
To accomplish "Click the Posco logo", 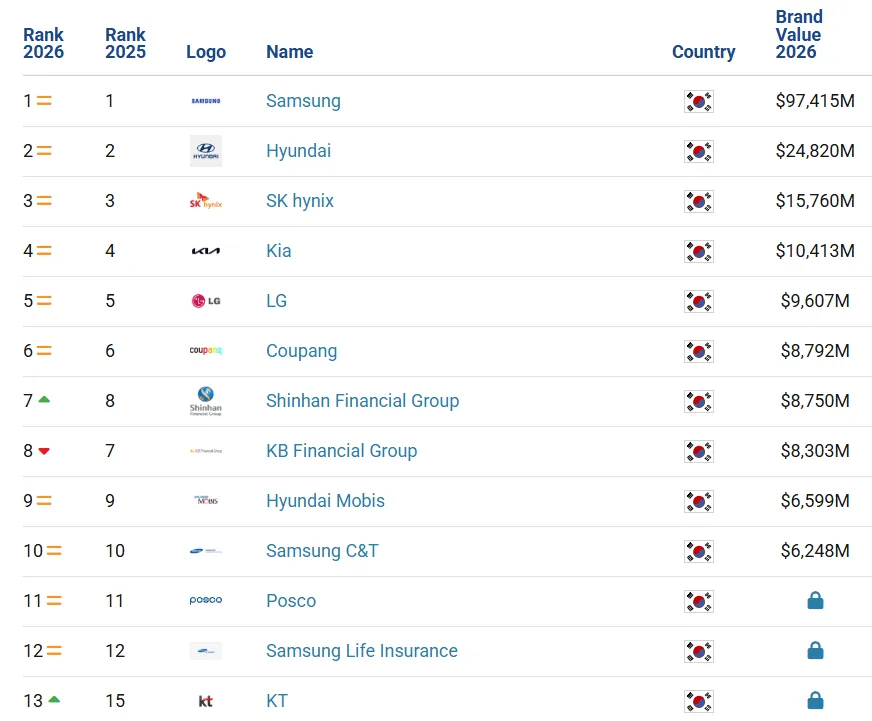I will (206, 600).
